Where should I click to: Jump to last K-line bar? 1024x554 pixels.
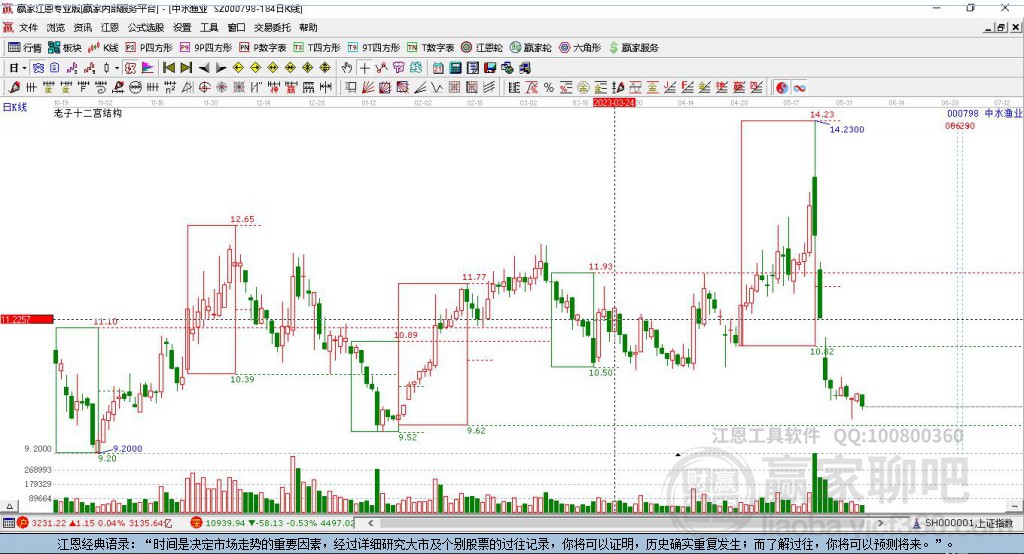click(186, 68)
